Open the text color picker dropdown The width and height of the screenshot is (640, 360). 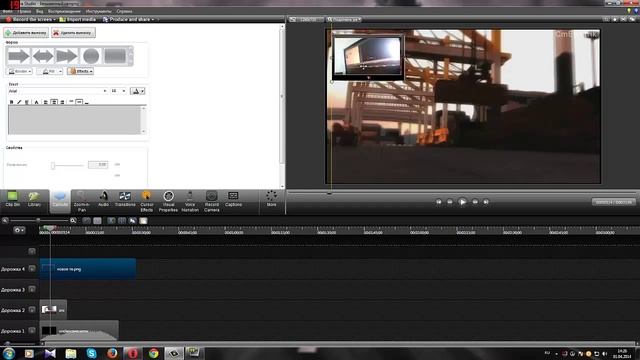point(138,91)
